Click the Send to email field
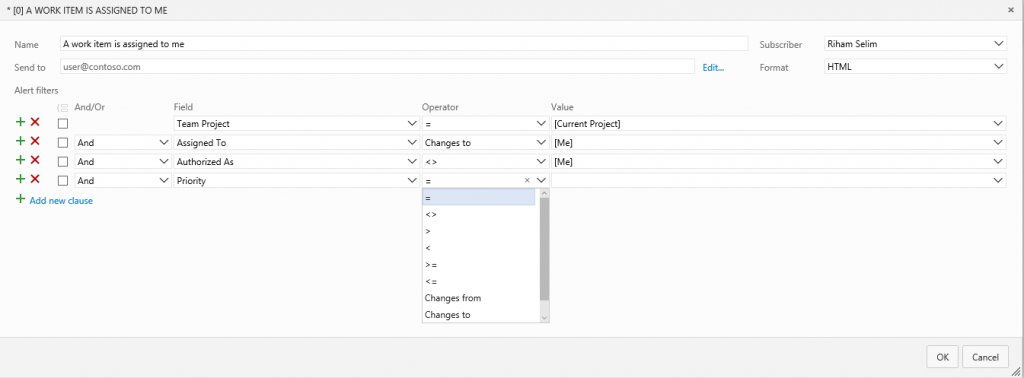Viewport: 1024px width, 378px height. (x=377, y=67)
